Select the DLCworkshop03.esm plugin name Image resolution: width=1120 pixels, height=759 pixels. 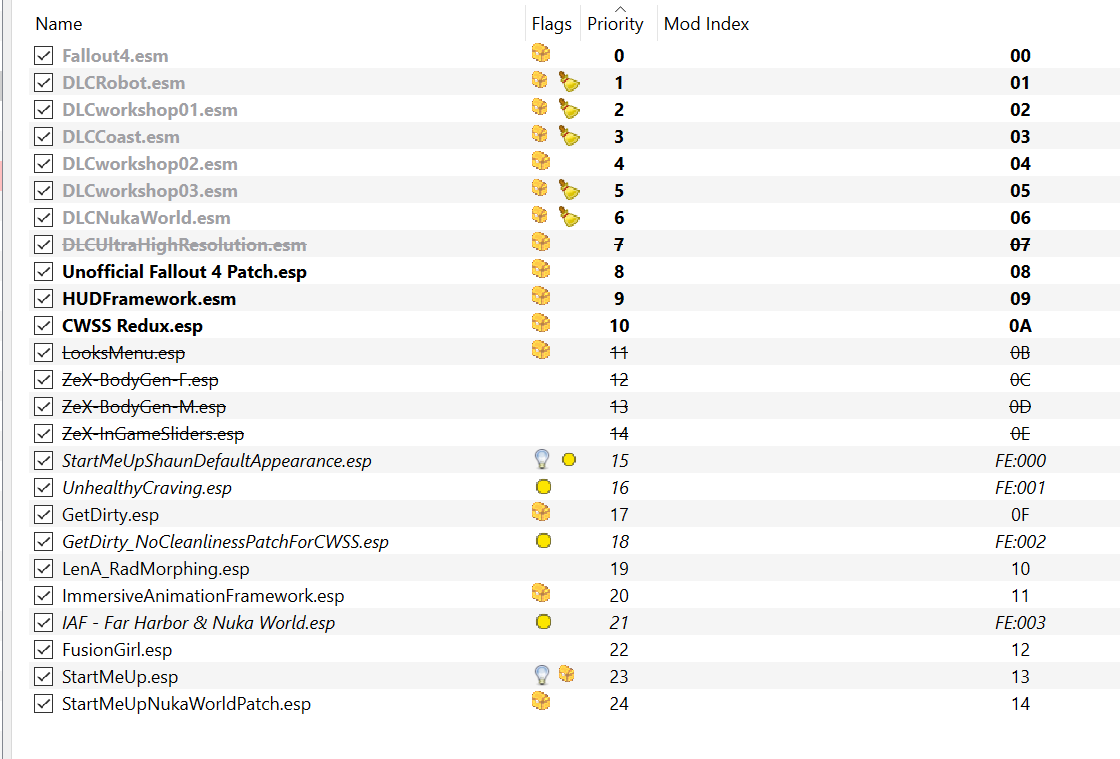150,191
